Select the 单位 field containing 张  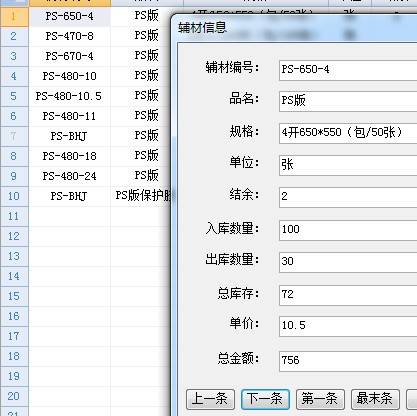coord(348,165)
